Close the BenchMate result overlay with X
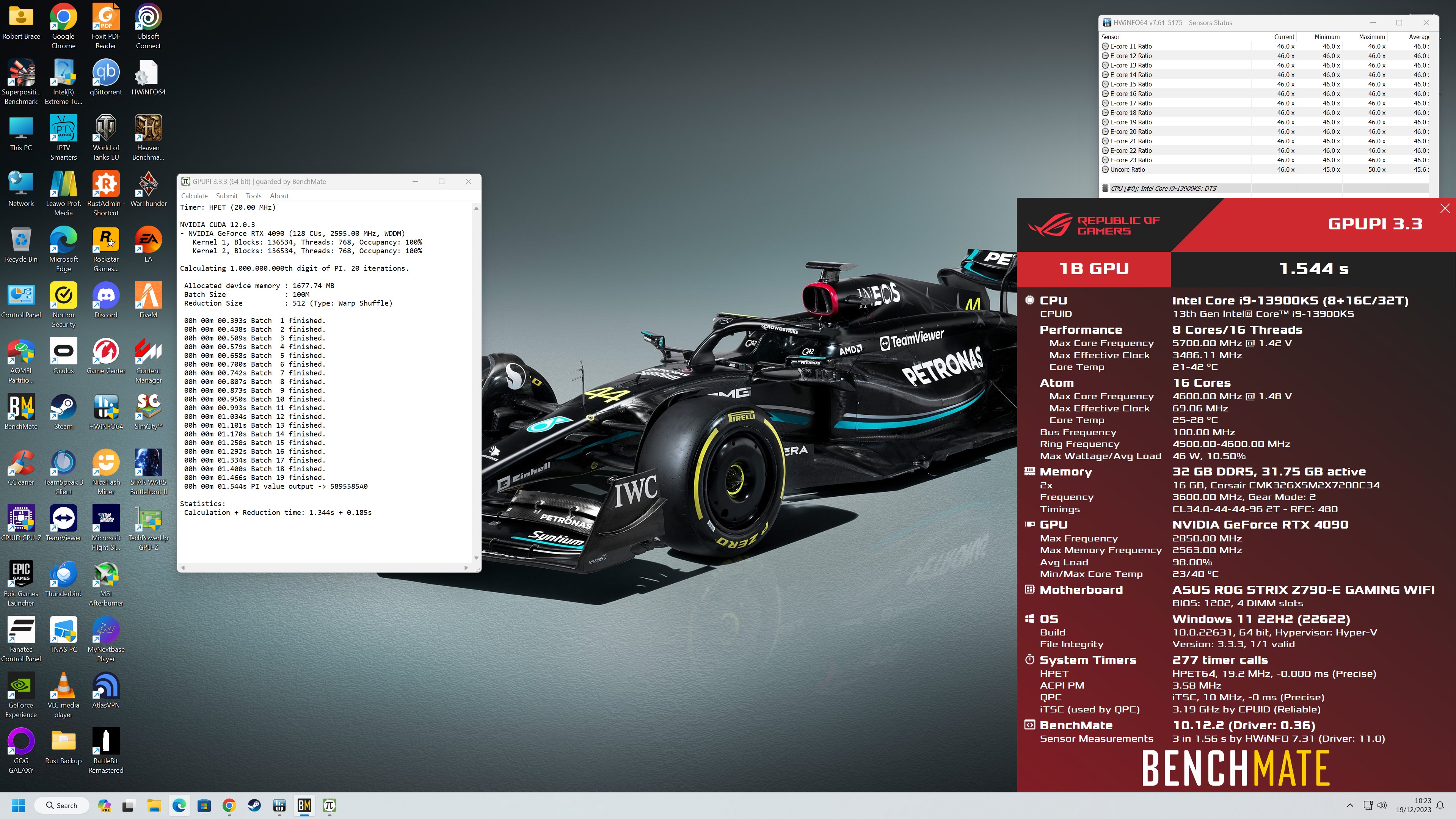 click(1445, 208)
